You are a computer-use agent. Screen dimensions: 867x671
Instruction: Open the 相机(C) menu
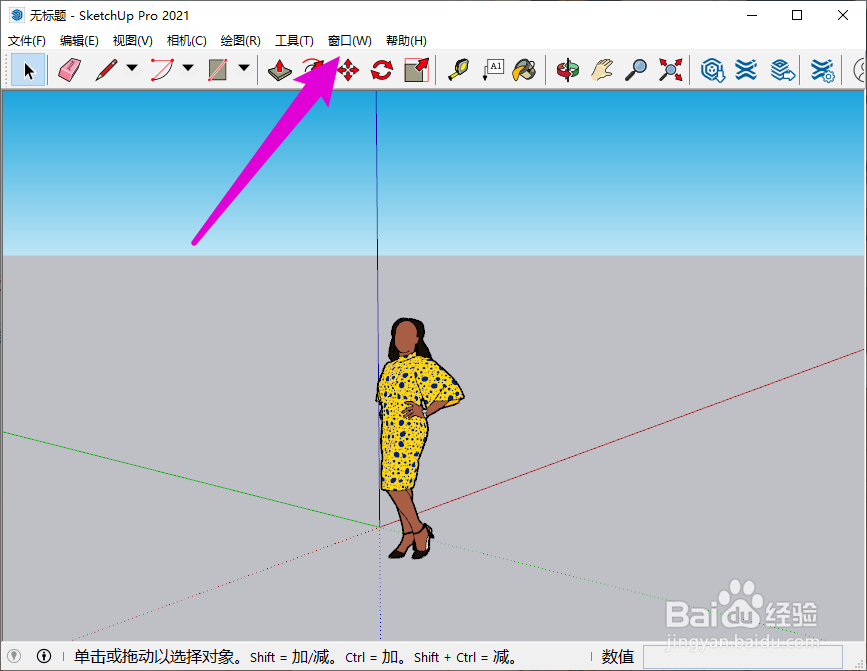[186, 41]
